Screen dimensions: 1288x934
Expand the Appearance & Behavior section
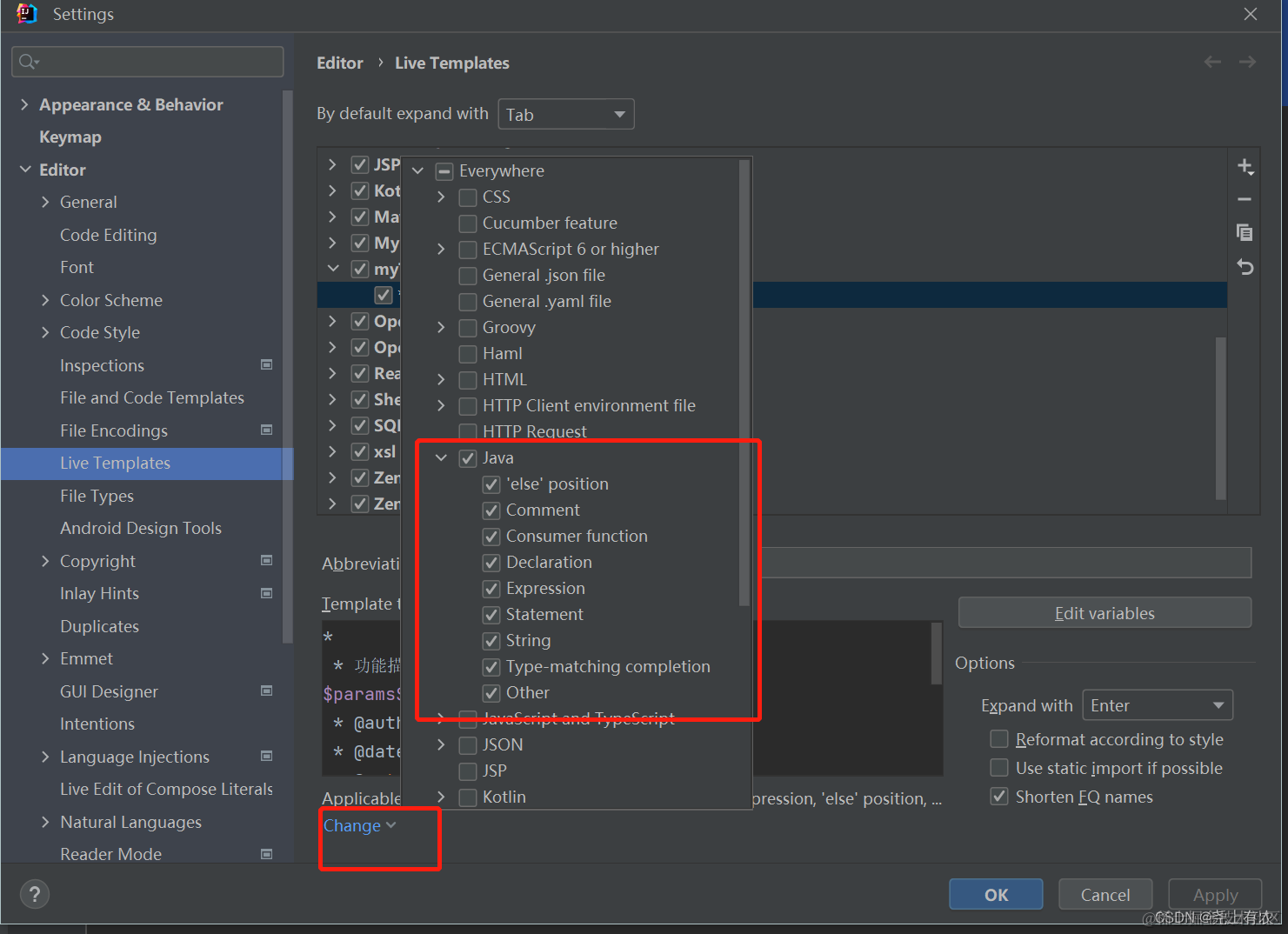(24, 104)
